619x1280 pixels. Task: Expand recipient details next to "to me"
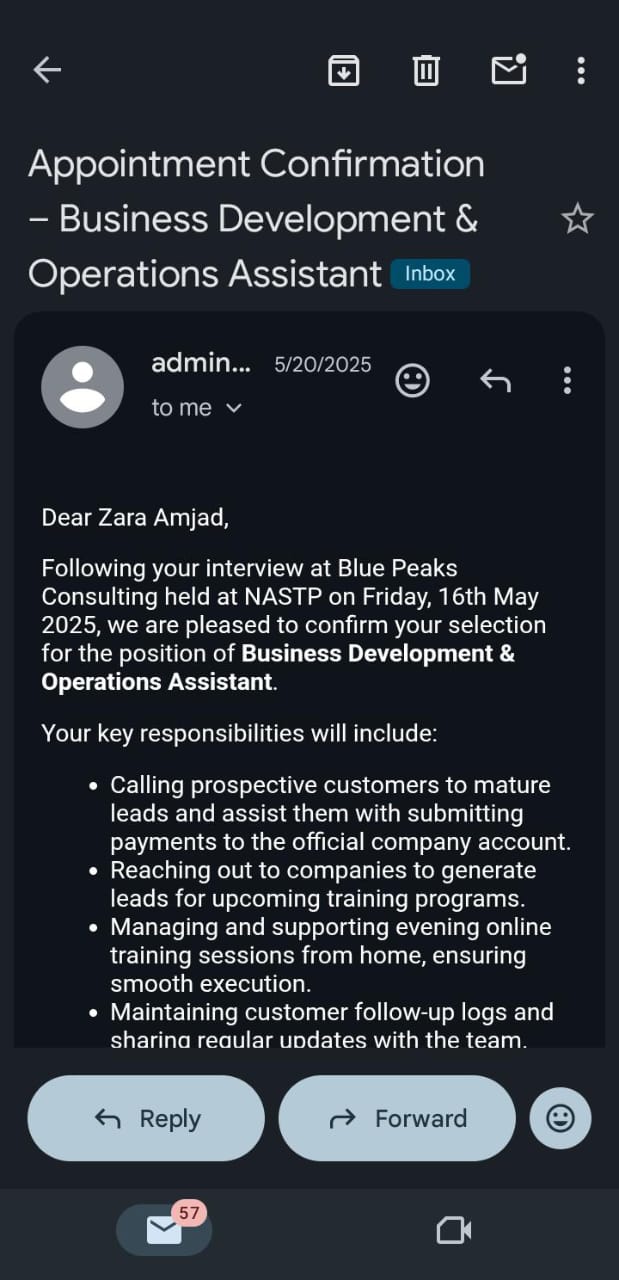click(x=235, y=408)
